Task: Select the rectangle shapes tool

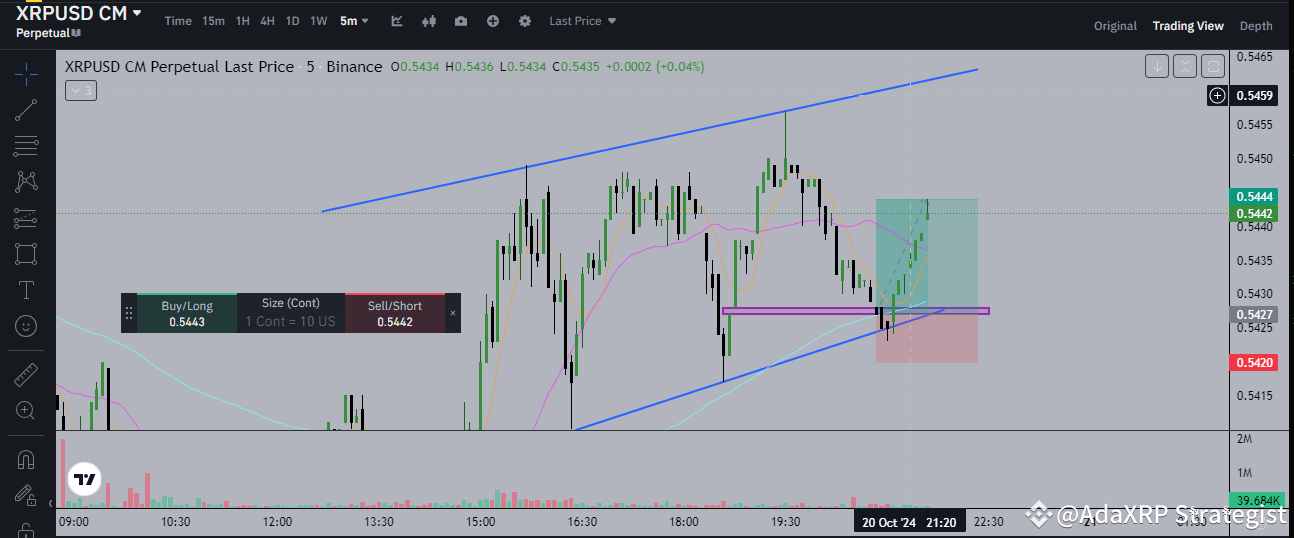Action: tap(27, 254)
